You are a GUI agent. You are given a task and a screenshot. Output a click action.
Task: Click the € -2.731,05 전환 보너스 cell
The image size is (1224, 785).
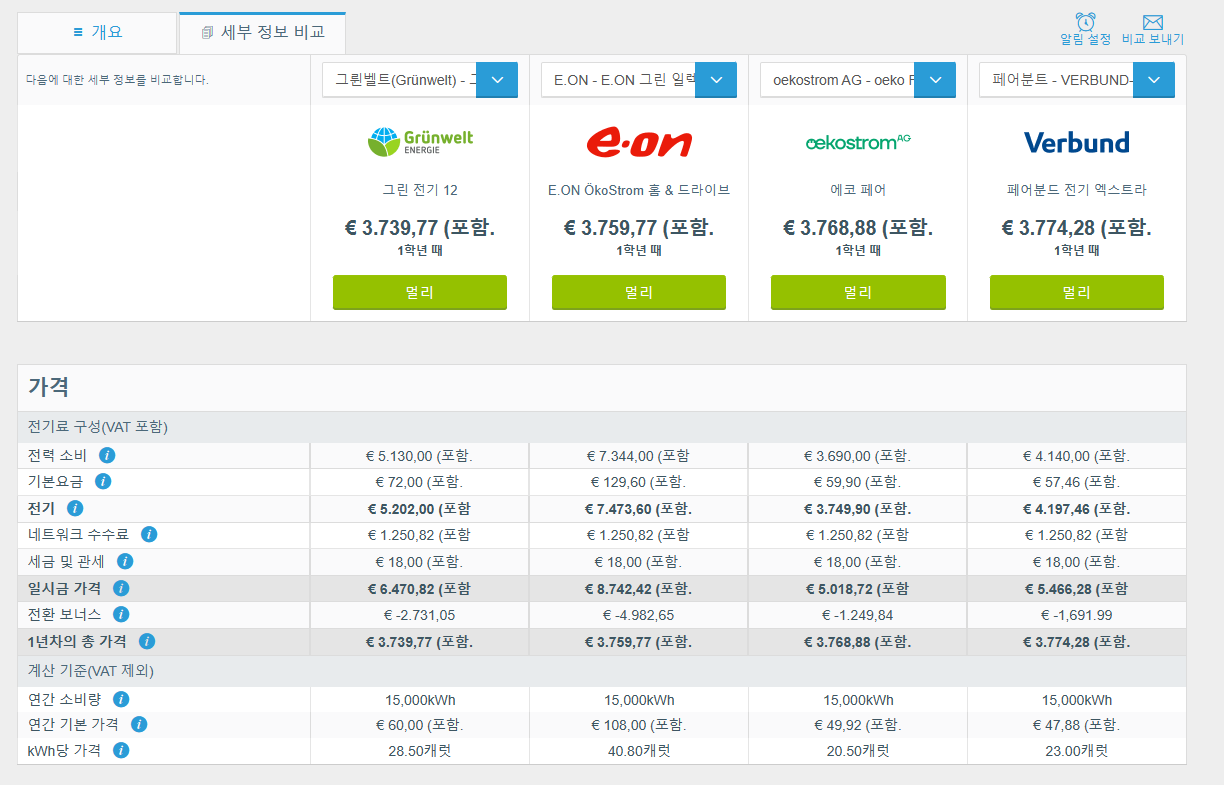[x=420, y=615]
